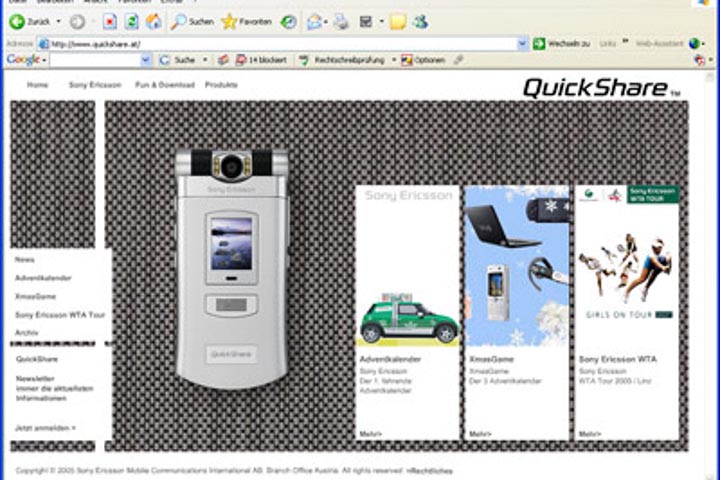Open the Favoriten star panel

247,22
